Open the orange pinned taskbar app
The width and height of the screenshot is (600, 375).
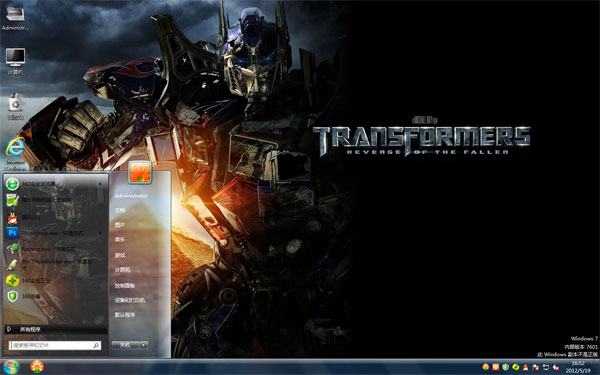coord(37,367)
